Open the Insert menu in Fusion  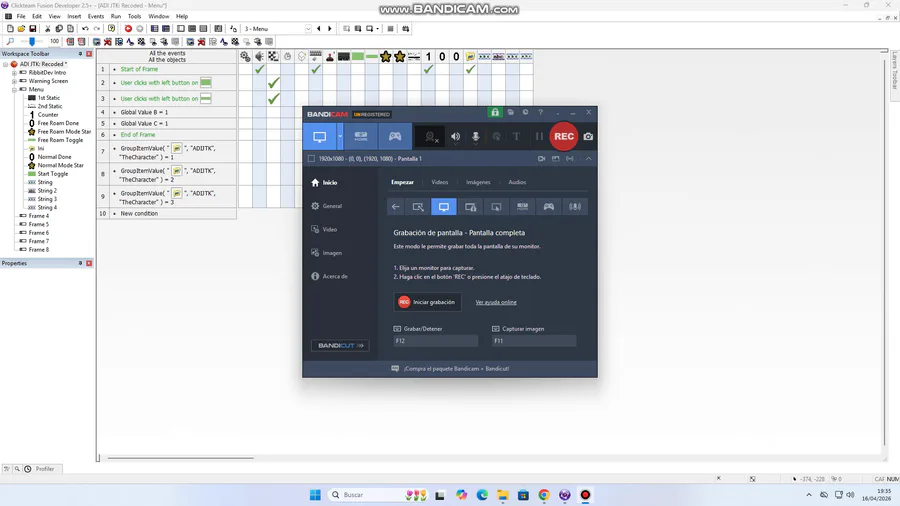pos(75,16)
